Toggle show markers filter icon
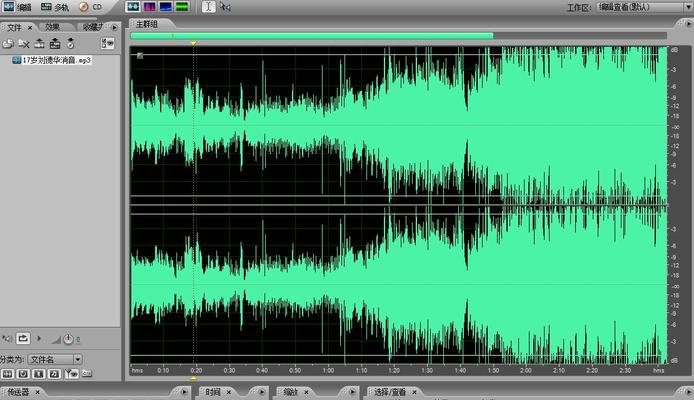Image resolution: width=694 pixels, height=400 pixels. pos(71,374)
